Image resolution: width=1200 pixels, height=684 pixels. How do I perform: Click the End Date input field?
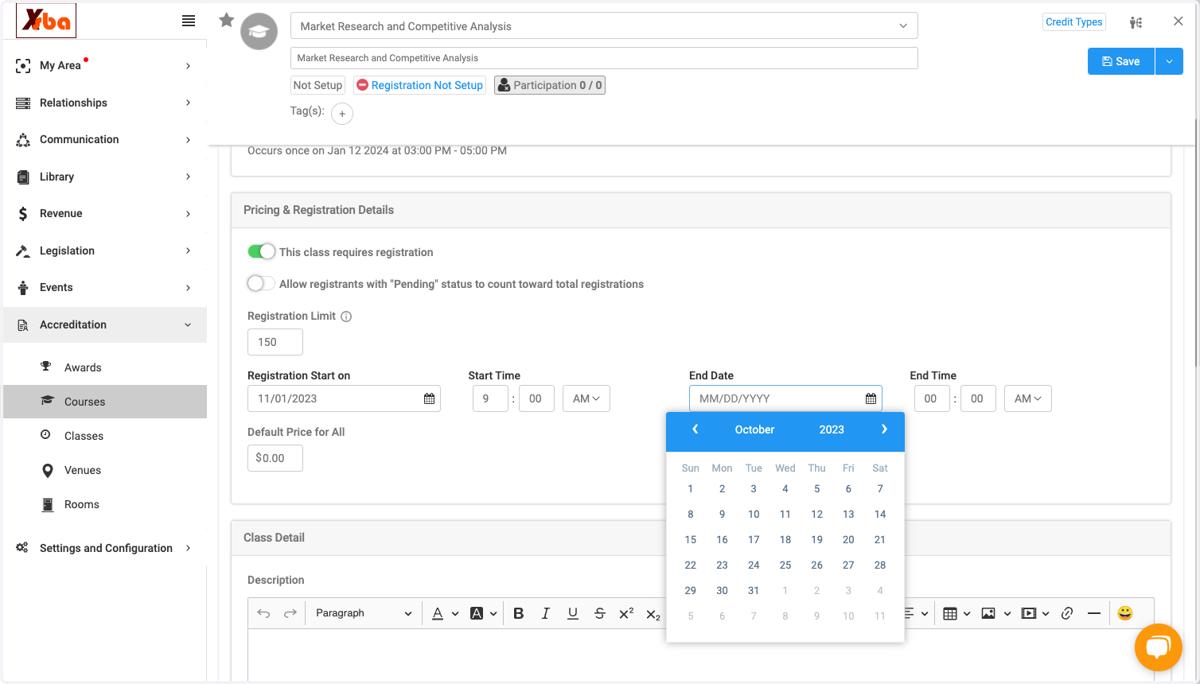click(785, 398)
